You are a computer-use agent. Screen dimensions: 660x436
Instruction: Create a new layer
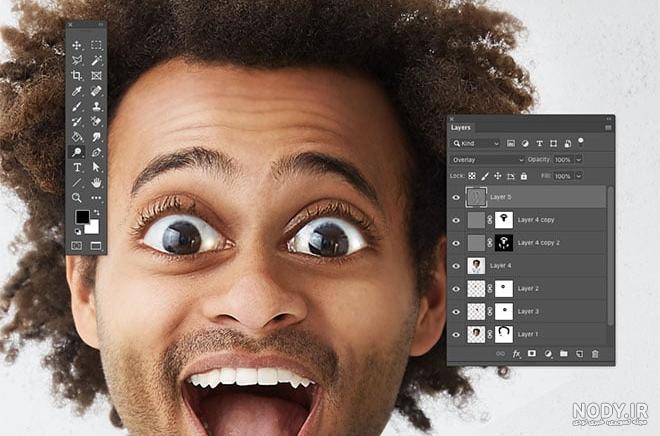point(580,354)
